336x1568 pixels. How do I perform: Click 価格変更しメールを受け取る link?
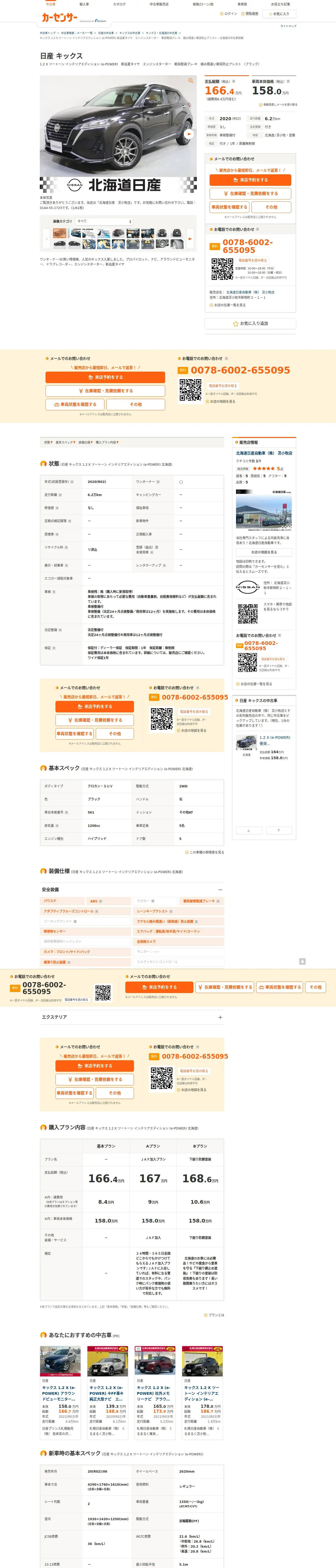279,105
